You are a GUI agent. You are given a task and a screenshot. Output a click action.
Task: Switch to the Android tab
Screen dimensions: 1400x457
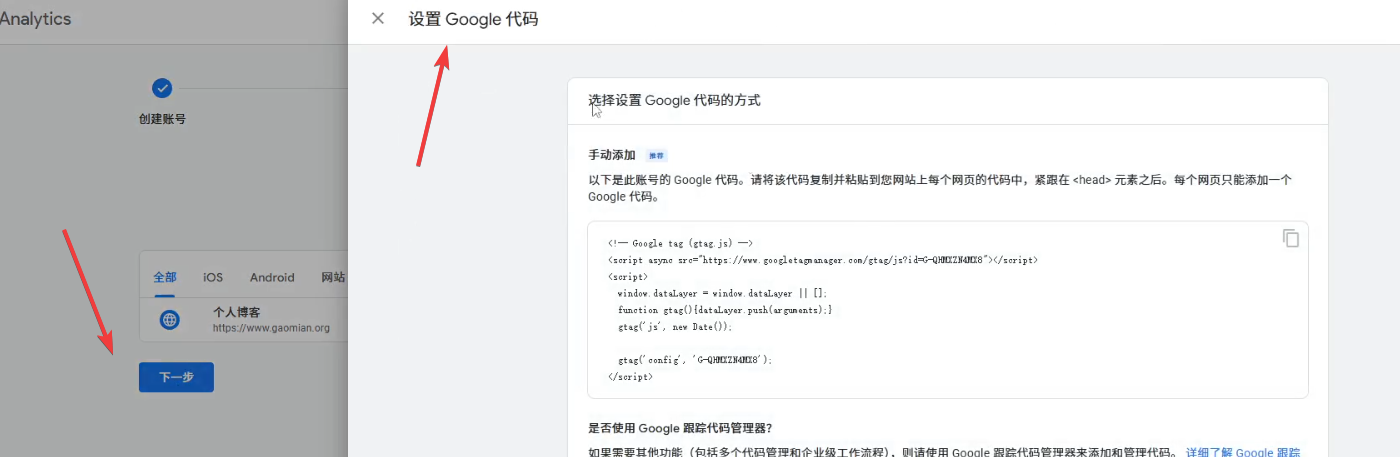(272, 277)
